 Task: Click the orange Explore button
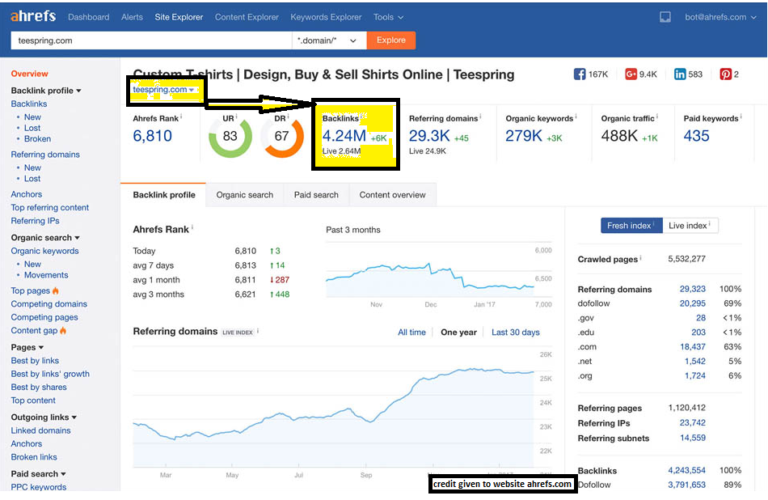click(x=391, y=40)
